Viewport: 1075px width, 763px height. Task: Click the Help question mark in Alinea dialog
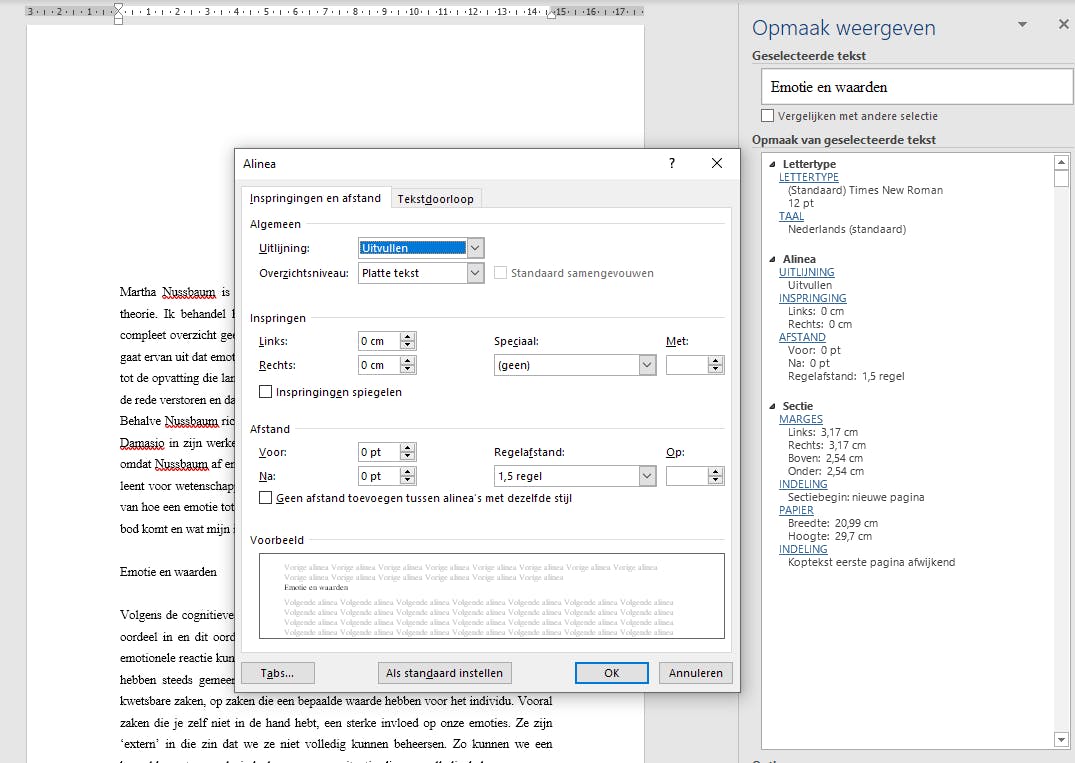click(x=672, y=163)
